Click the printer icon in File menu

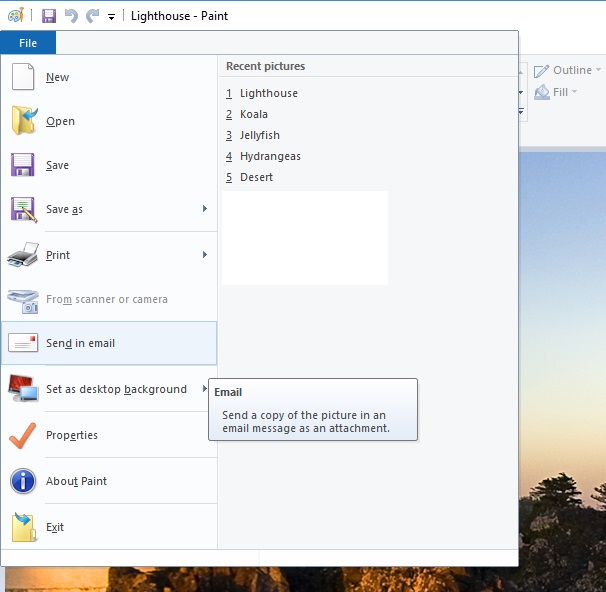[x=23, y=255]
